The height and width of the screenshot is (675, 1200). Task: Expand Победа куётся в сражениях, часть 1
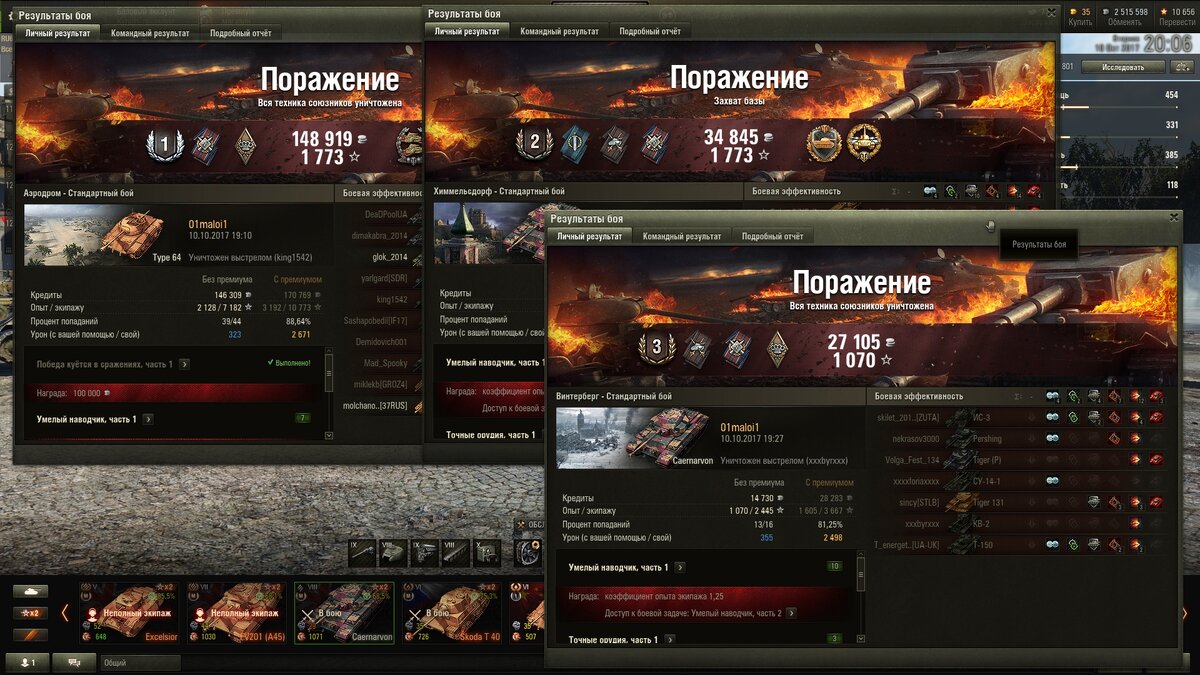coord(184,364)
